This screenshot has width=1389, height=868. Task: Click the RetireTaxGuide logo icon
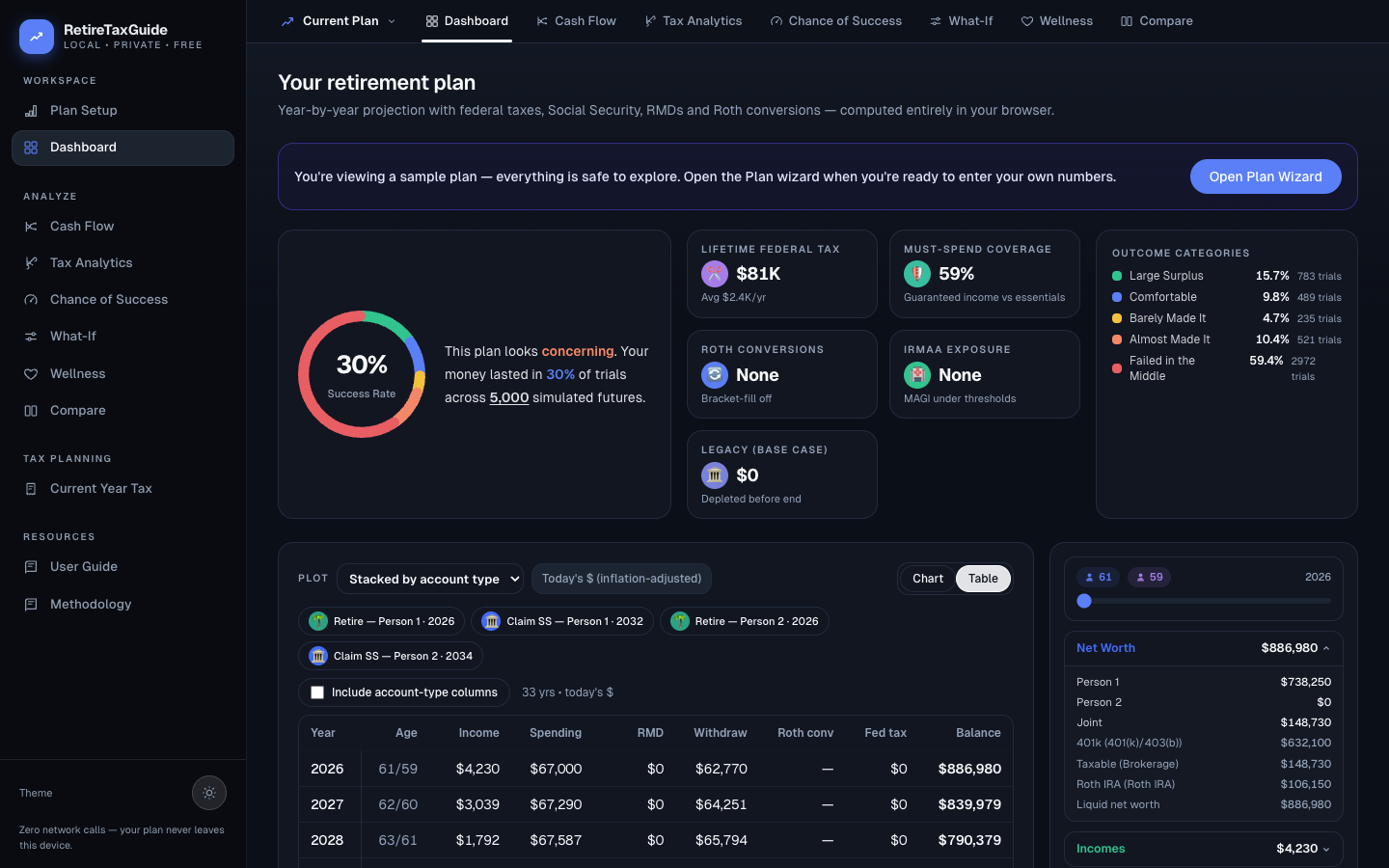pos(36,37)
